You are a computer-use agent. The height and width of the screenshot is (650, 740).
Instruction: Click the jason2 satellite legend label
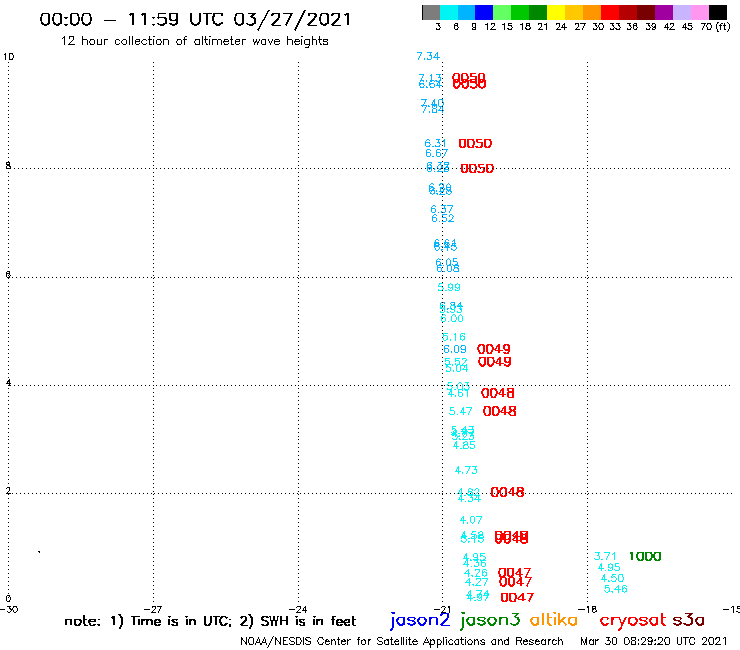click(420, 621)
